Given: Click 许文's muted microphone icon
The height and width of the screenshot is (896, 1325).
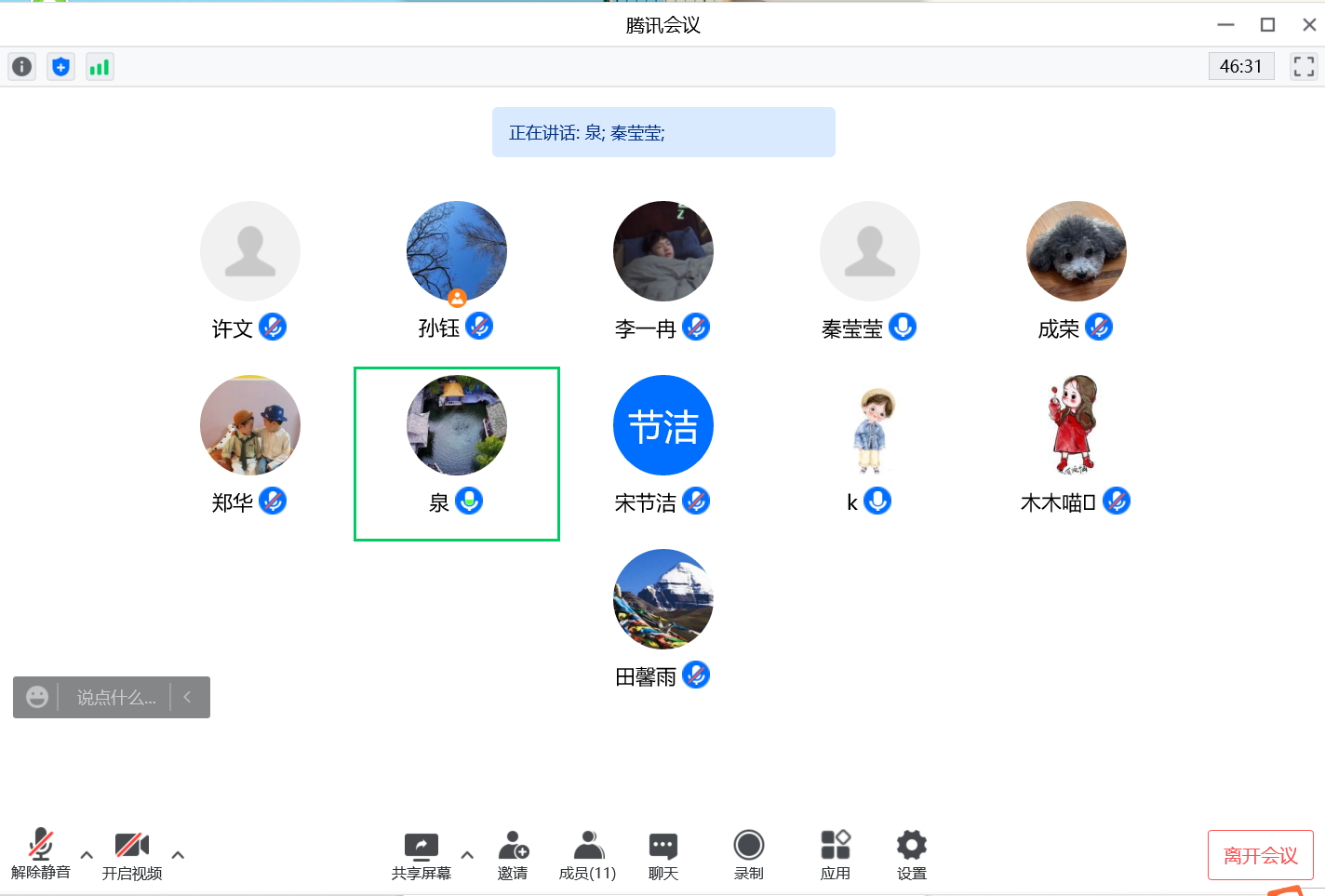Looking at the screenshot, I should click(x=273, y=327).
